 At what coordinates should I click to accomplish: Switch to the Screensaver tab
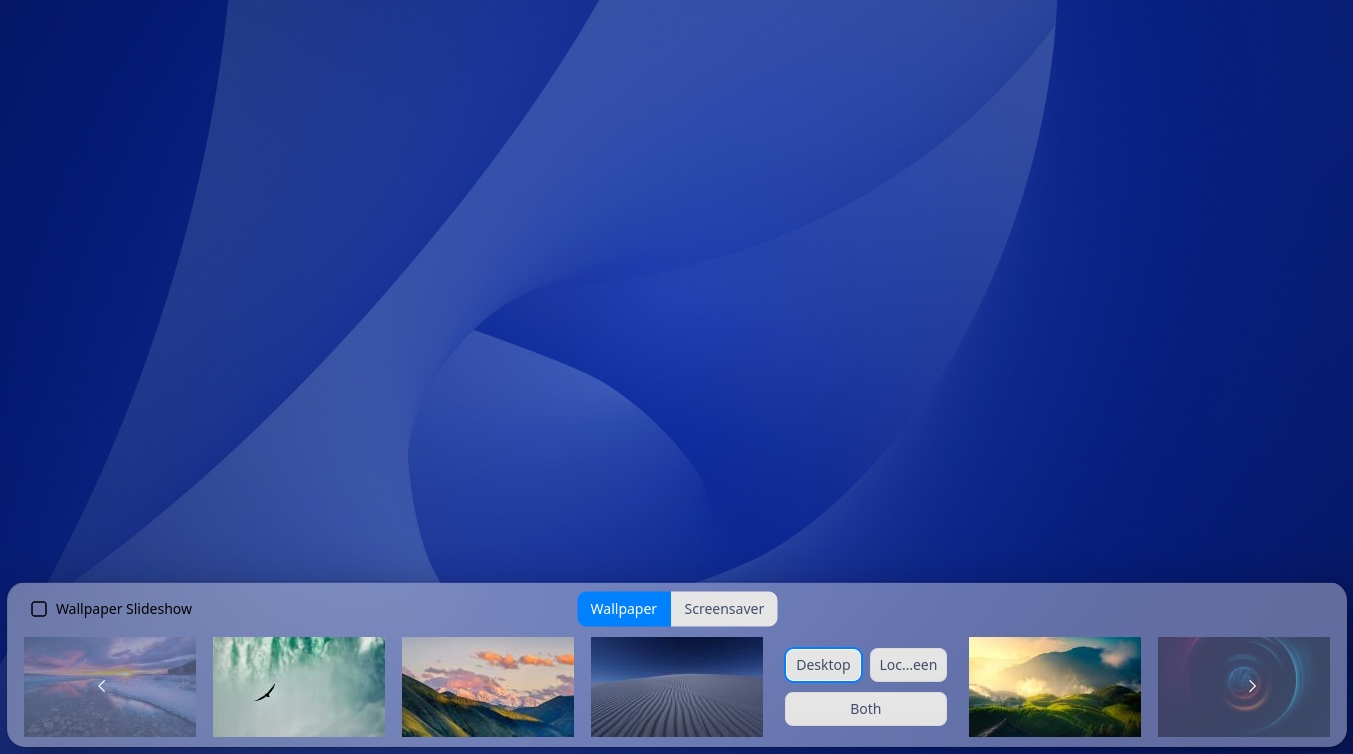point(724,609)
